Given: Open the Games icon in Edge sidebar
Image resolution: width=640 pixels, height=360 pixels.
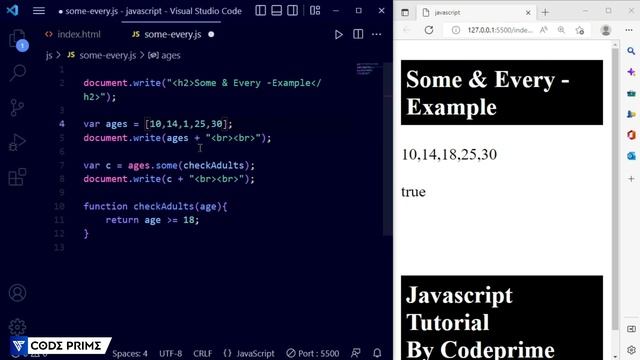Looking at the screenshot, I should pyautogui.click(x=631, y=114).
